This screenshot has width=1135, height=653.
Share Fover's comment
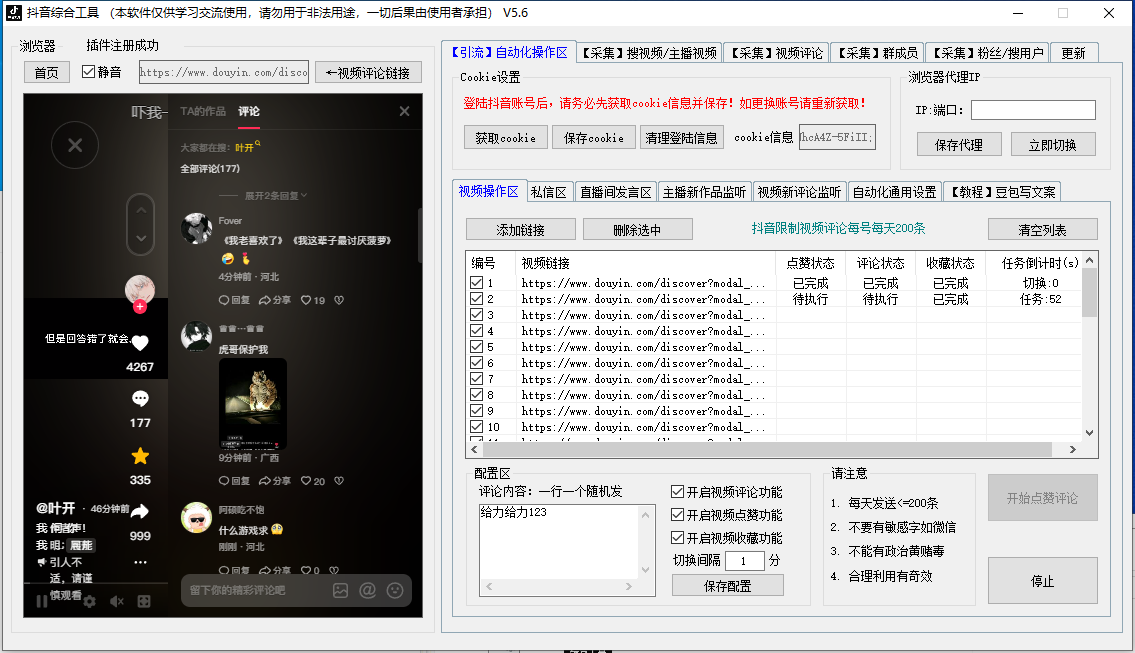point(274,300)
